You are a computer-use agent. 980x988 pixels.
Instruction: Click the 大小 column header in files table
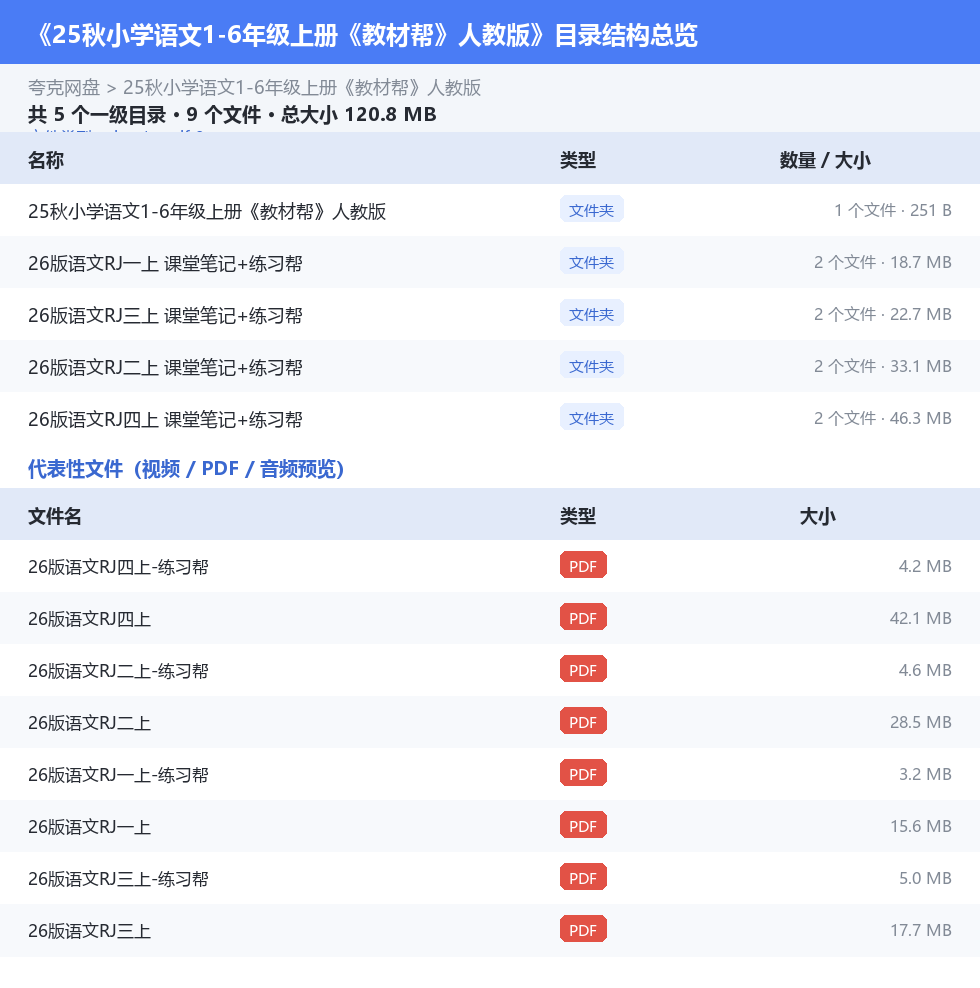[817, 516]
